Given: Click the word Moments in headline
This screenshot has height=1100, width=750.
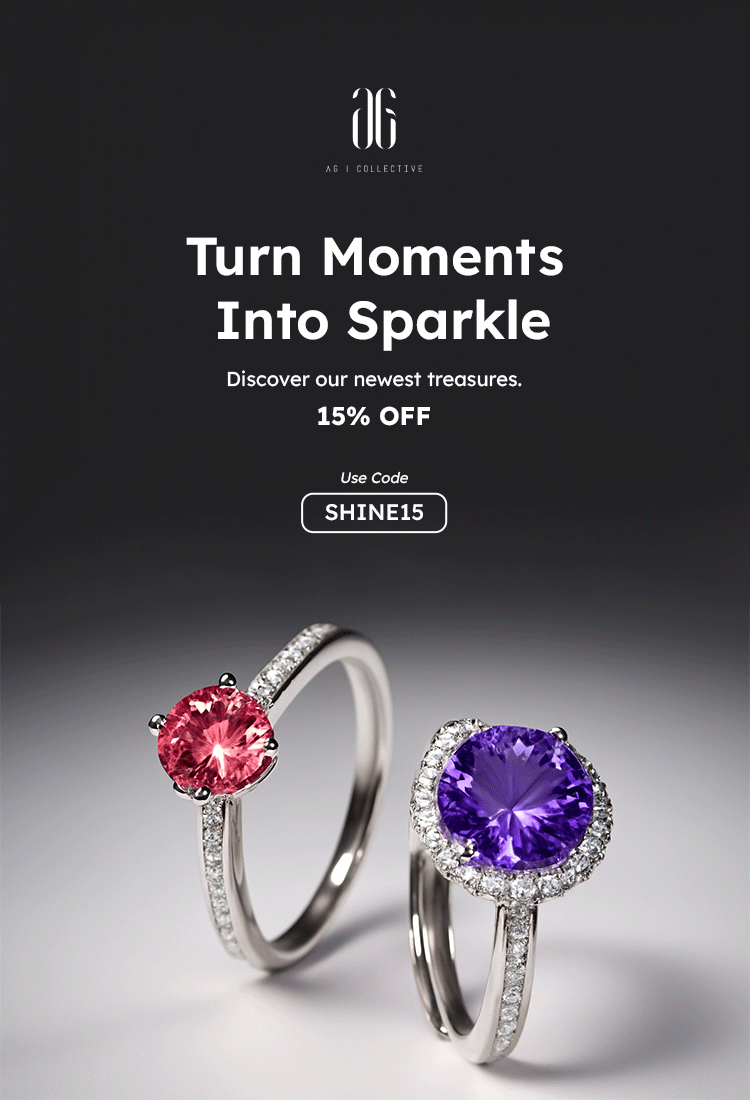Looking at the screenshot, I should point(443,256).
